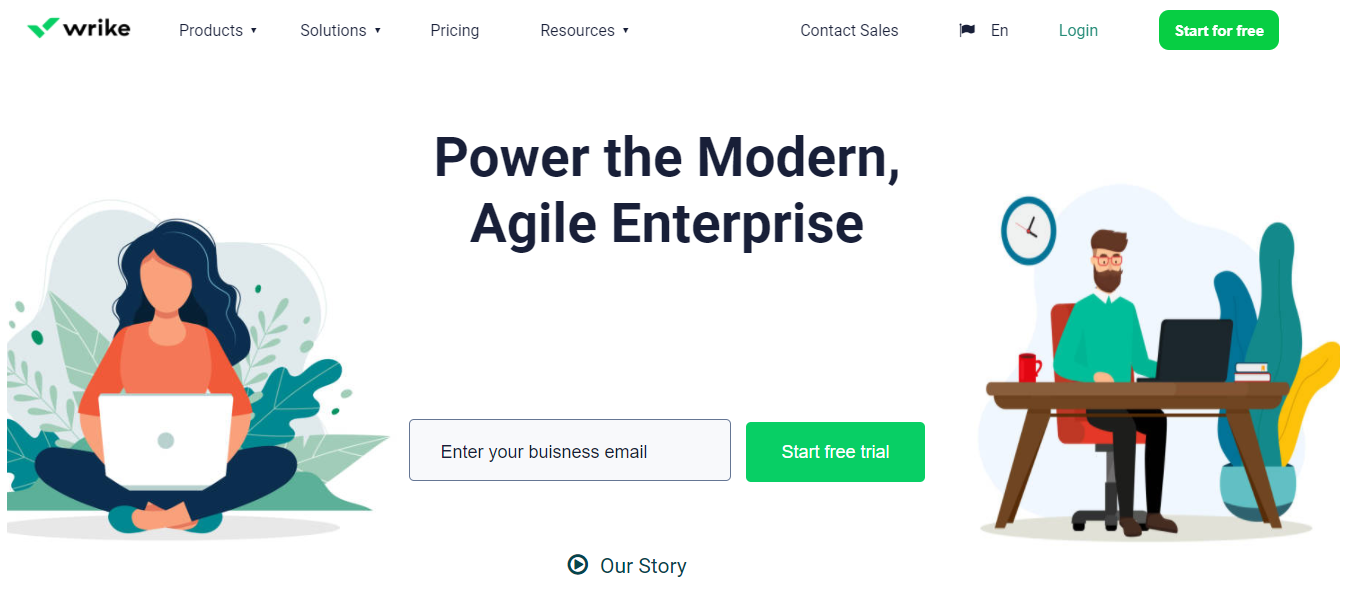Click the play circle icon beside Our Story
The width and height of the screenshot is (1347, 614).
[x=577, y=565]
